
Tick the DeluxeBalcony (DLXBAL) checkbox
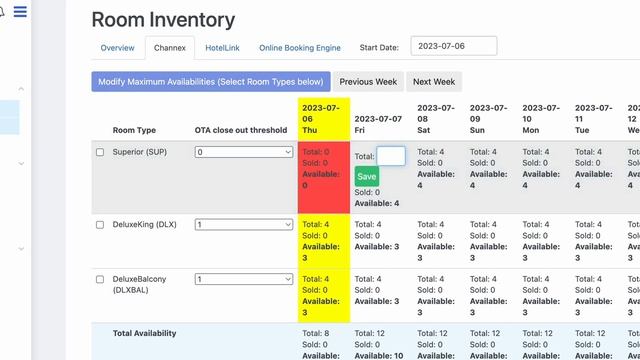100,280
